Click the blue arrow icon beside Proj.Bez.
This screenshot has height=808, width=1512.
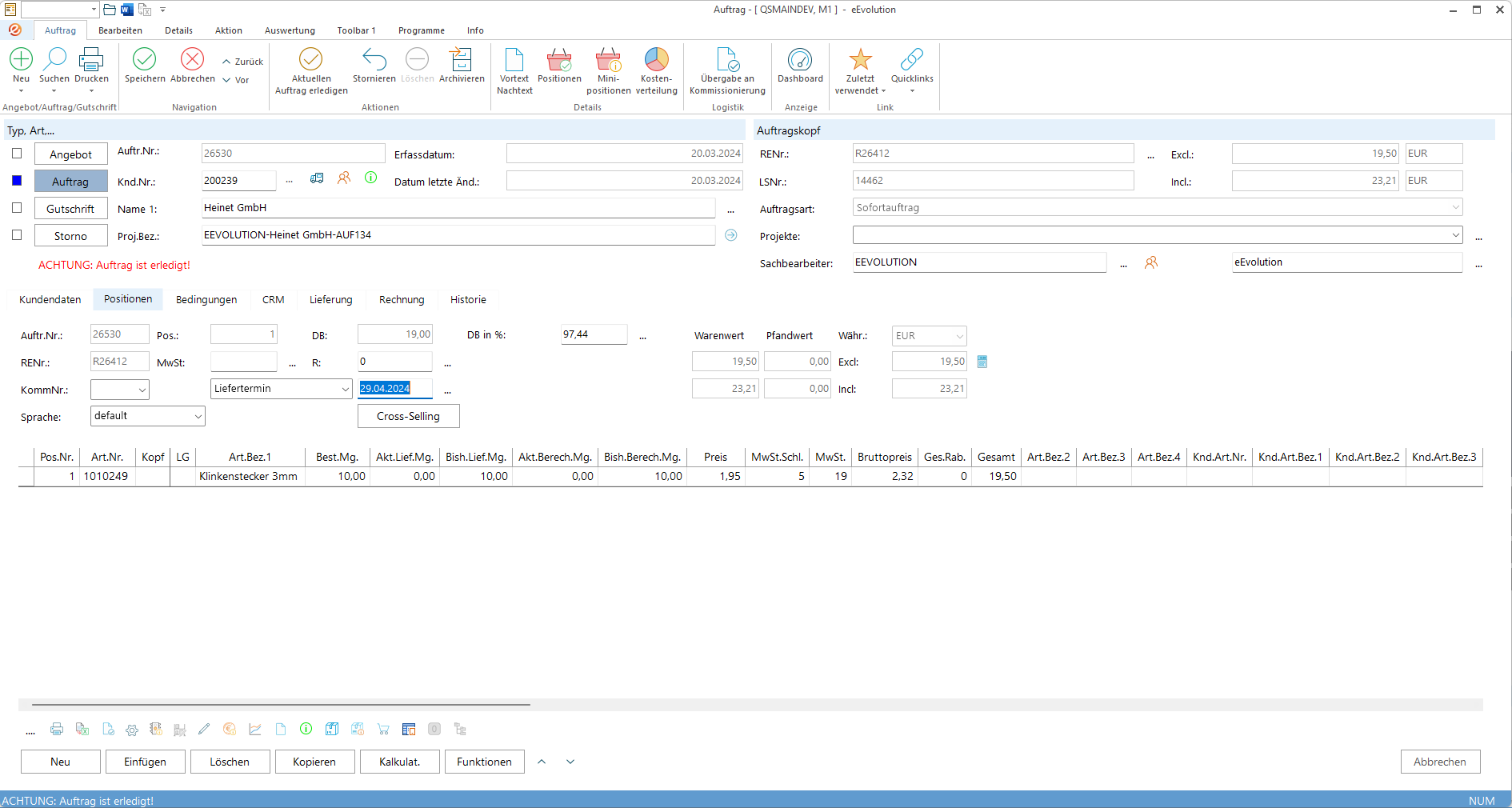(x=731, y=235)
